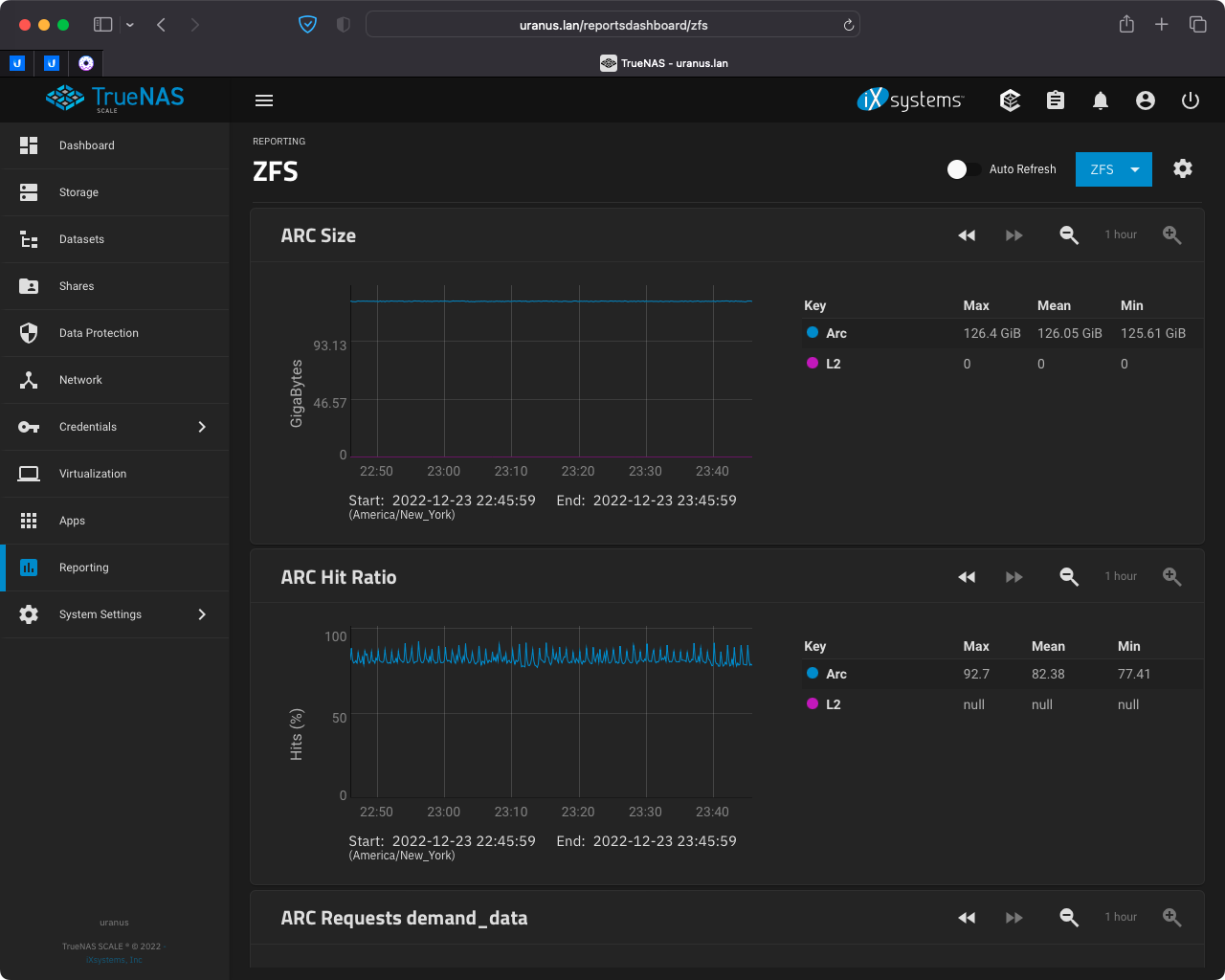Click the Arc blue legend dot in ARC Size
Image resolution: width=1225 pixels, height=980 pixels.
pyautogui.click(x=813, y=332)
